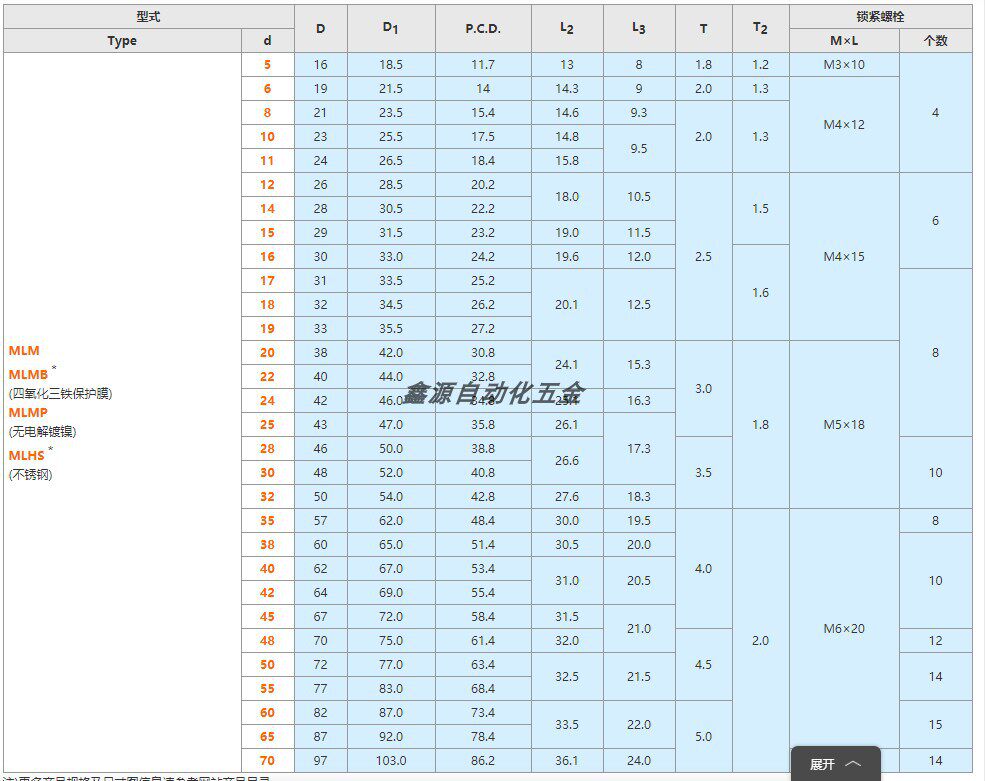The height and width of the screenshot is (781, 985).
Task: Click the orange d value 55
Action: point(268,689)
